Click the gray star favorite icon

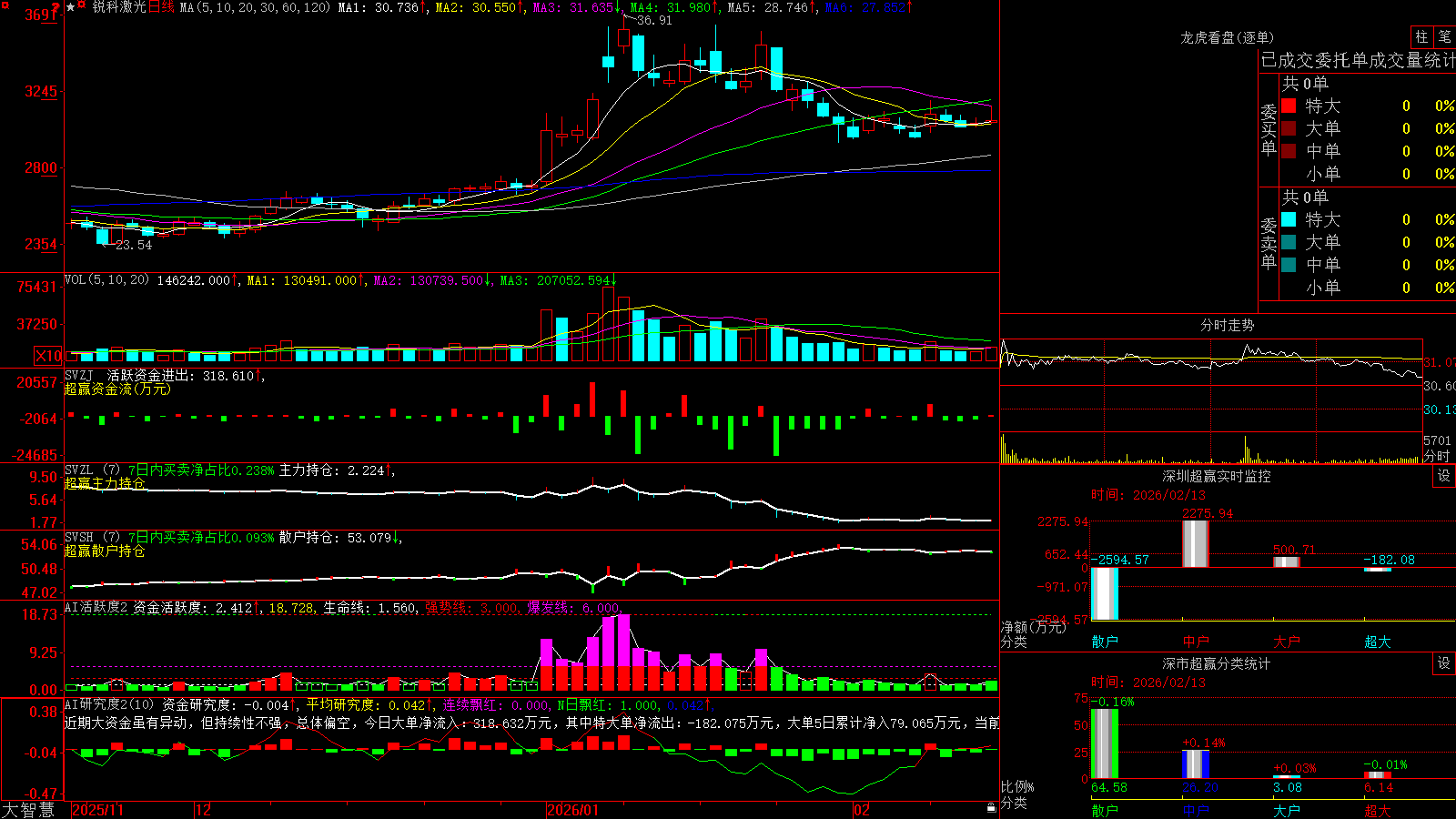70,7
